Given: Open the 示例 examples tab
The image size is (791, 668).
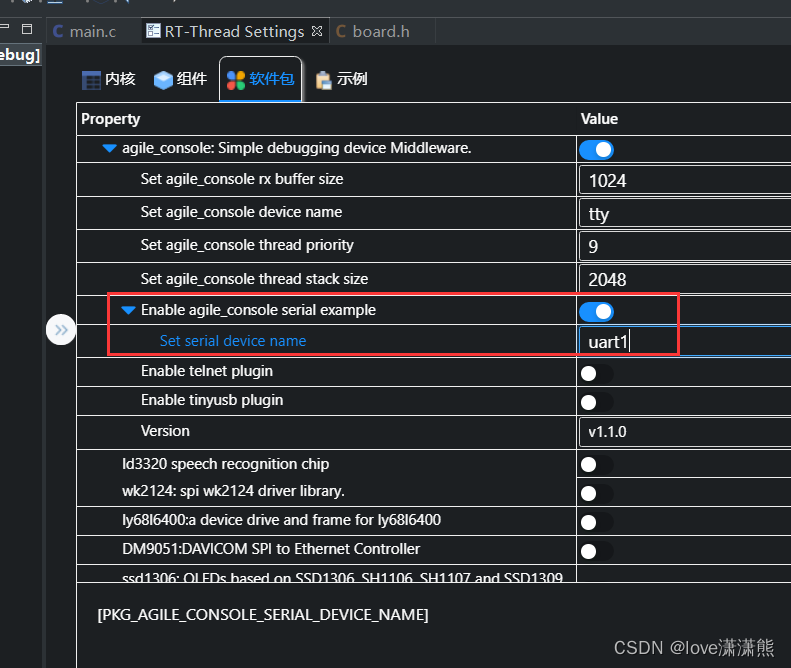Looking at the screenshot, I should pyautogui.click(x=342, y=79).
